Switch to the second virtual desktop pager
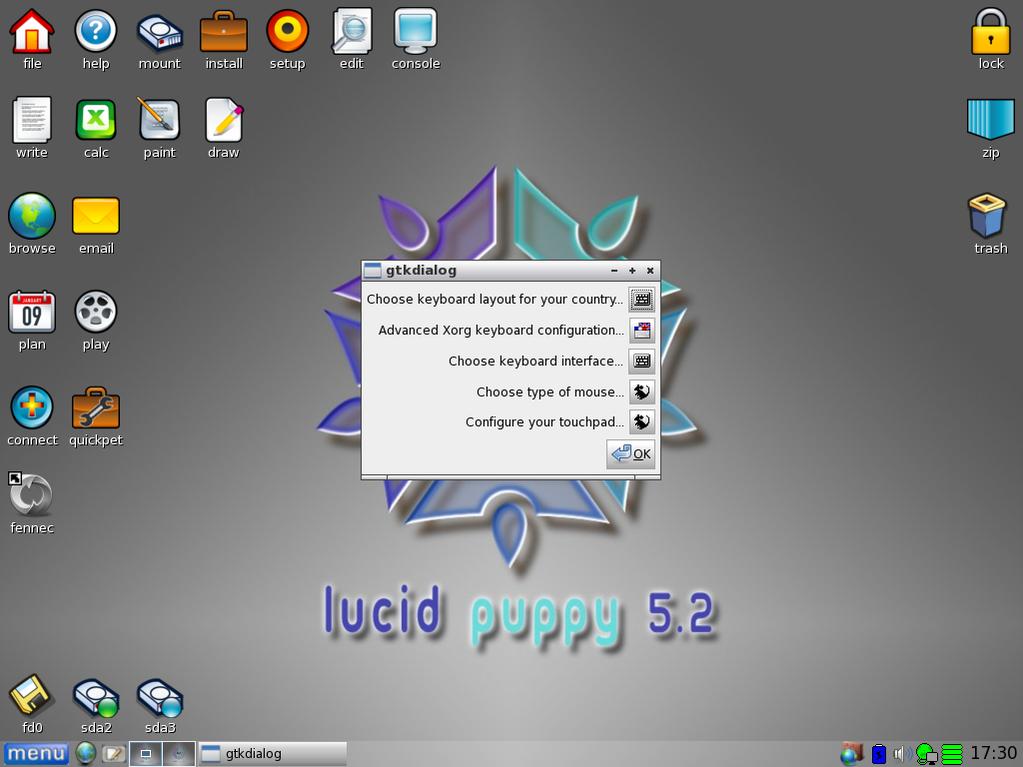This screenshot has width=1023, height=767. (179, 754)
